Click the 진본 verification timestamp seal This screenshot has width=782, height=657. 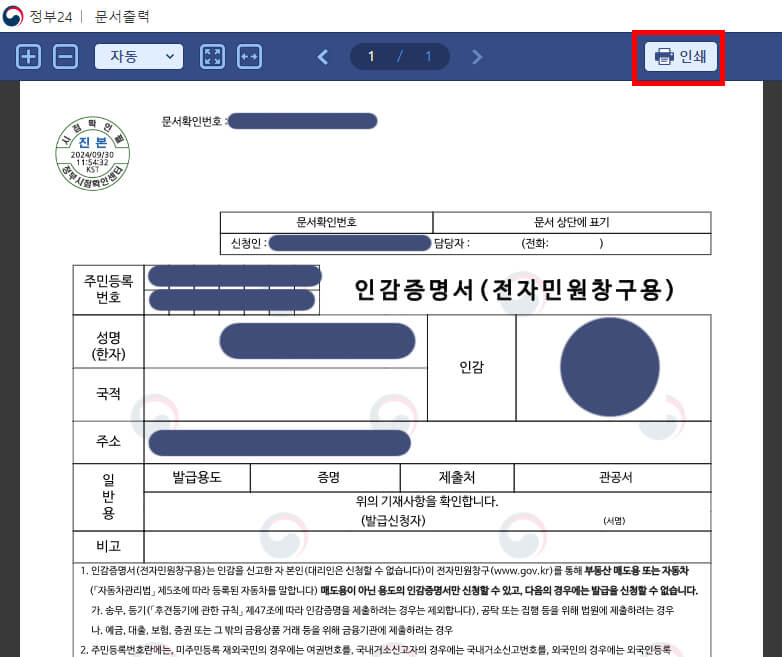point(92,153)
